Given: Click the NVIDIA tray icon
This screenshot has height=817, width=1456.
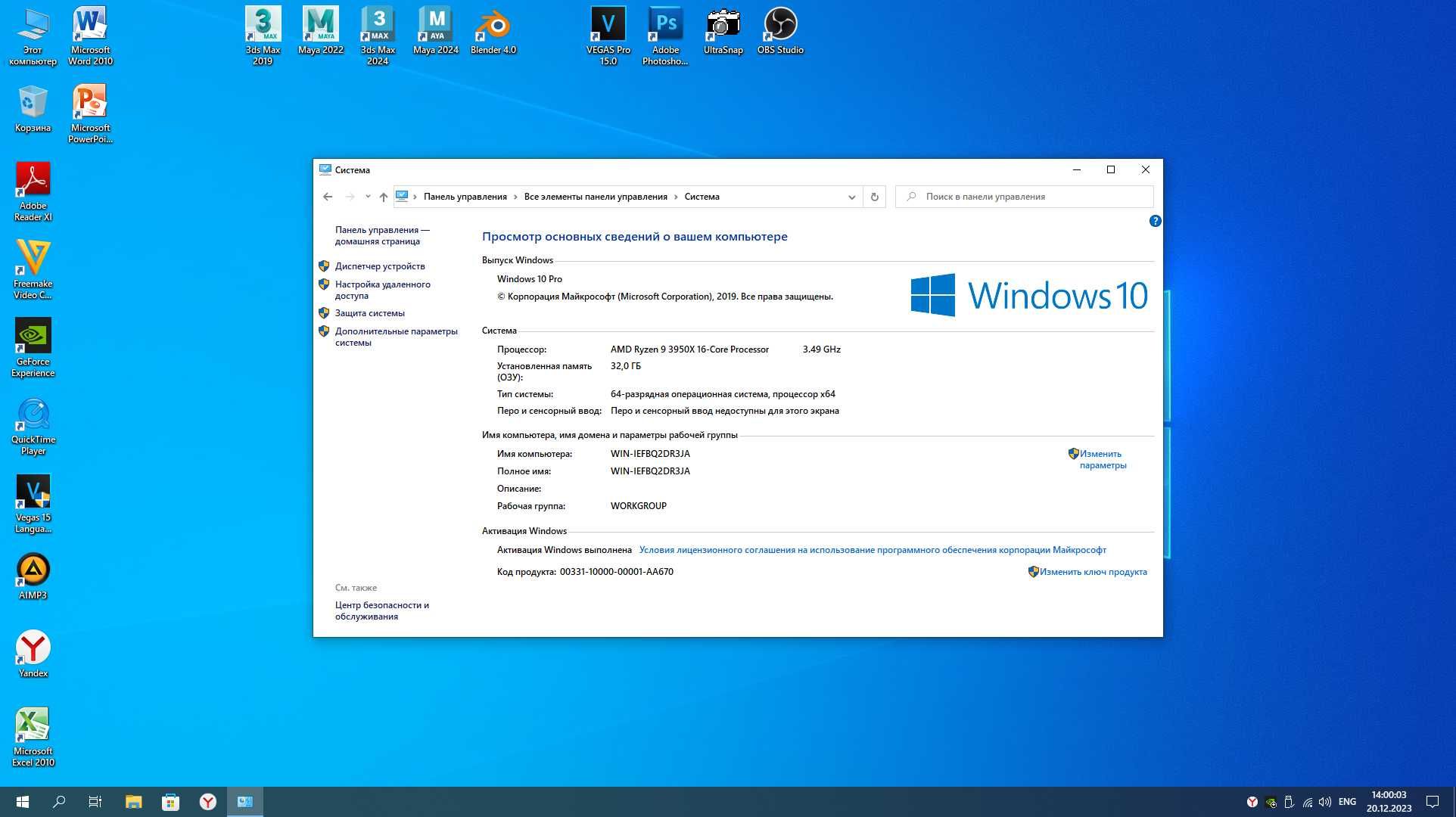Looking at the screenshot, I should click(1271, 802).
